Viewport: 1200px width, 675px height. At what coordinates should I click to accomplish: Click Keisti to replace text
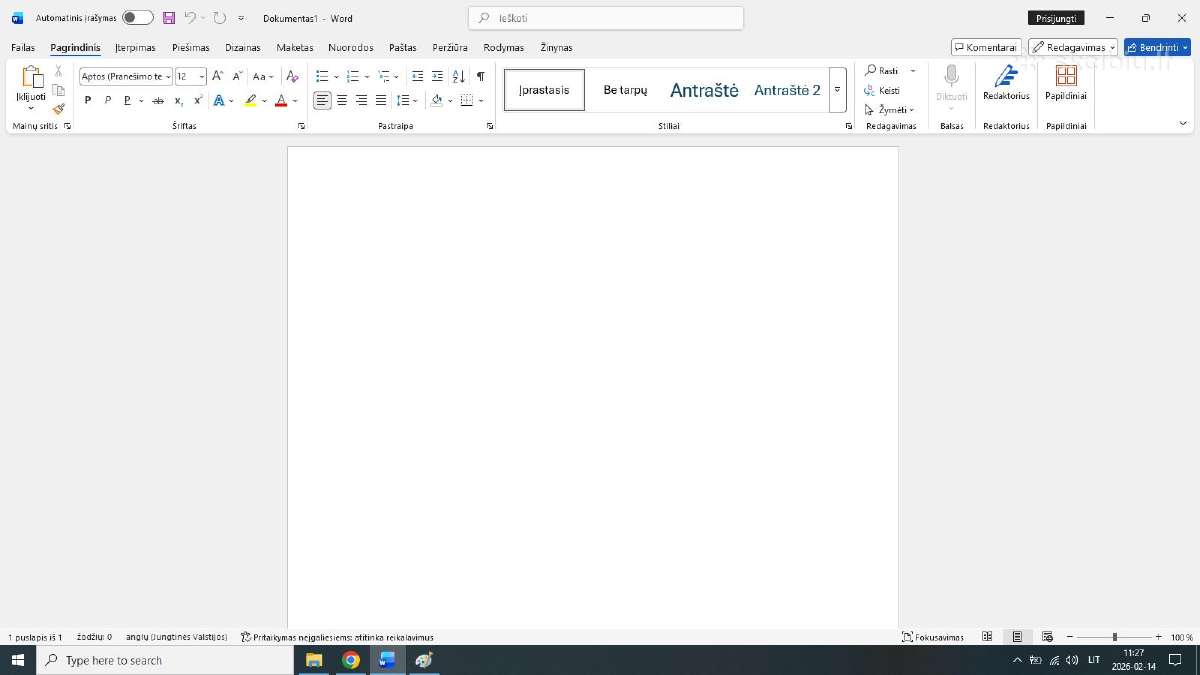point(882,90)
